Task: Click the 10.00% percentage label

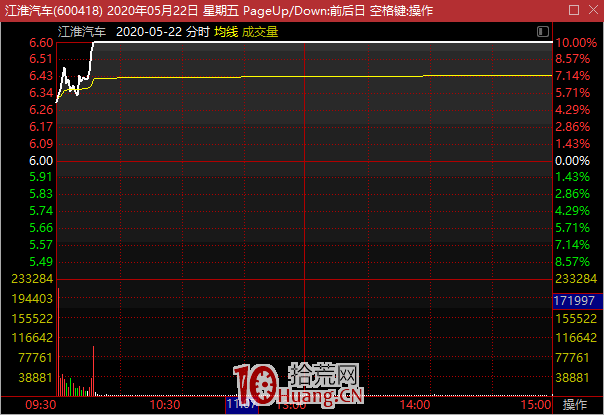Action: coord(576,42)
